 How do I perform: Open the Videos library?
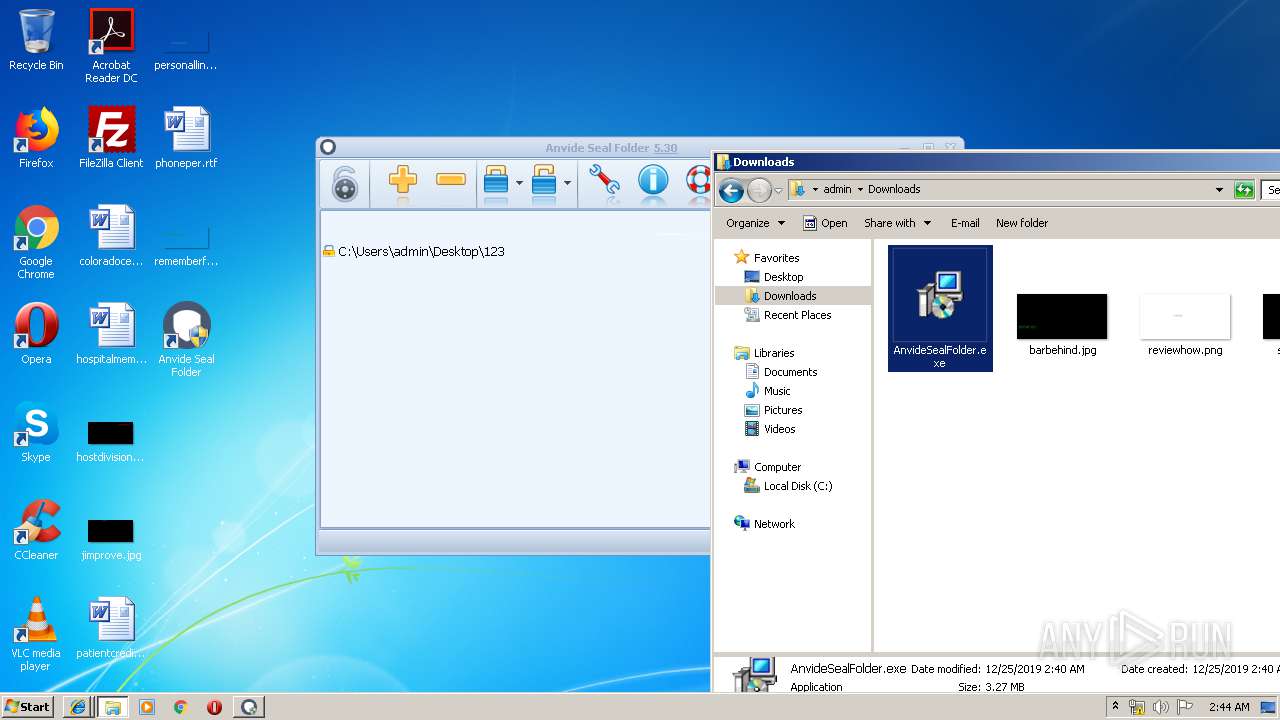(770, 429)
